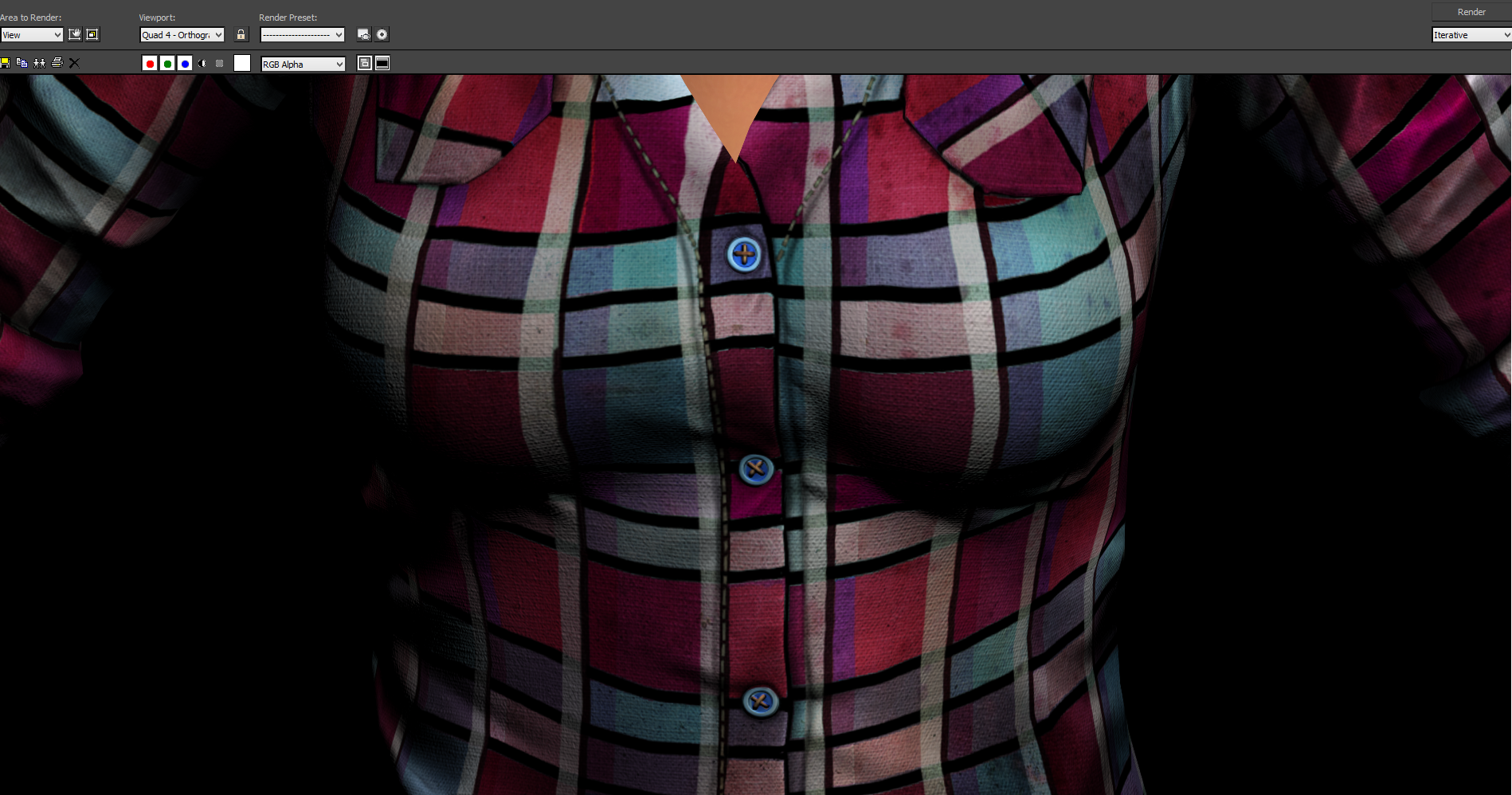Toggle the red channel display

[150, 64]
